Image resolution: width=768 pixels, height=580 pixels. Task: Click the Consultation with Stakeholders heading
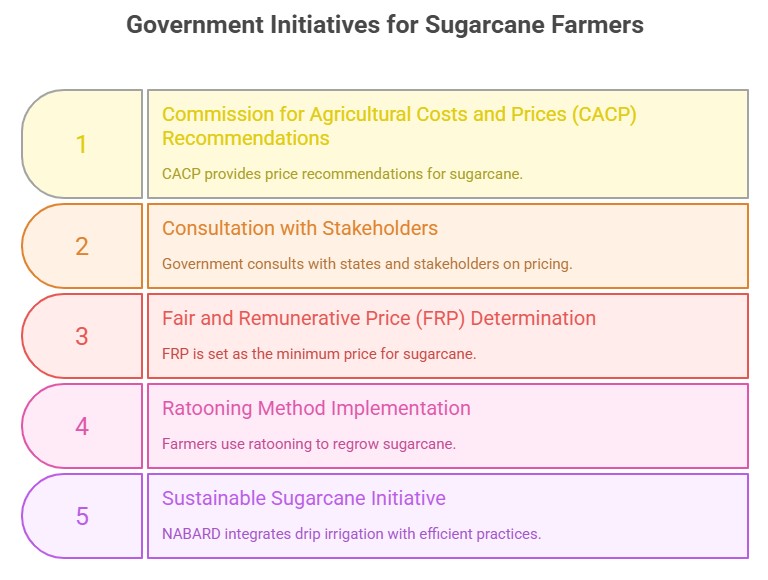click(300, 228)
